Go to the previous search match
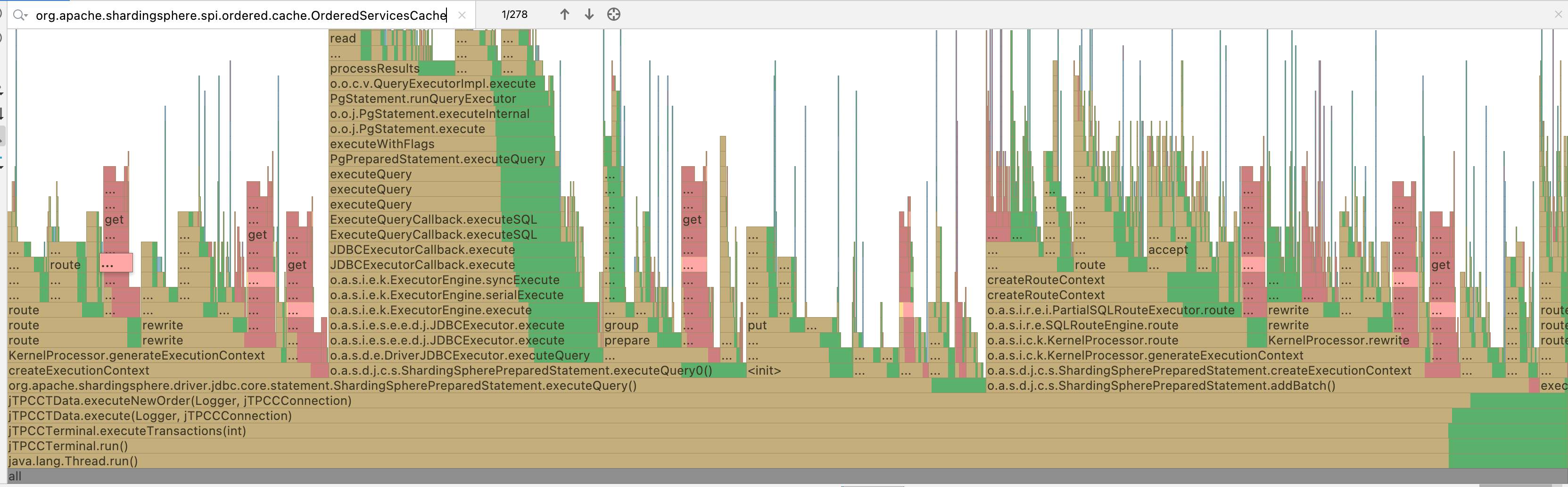The image size is (1568, 487). [564, 15]
